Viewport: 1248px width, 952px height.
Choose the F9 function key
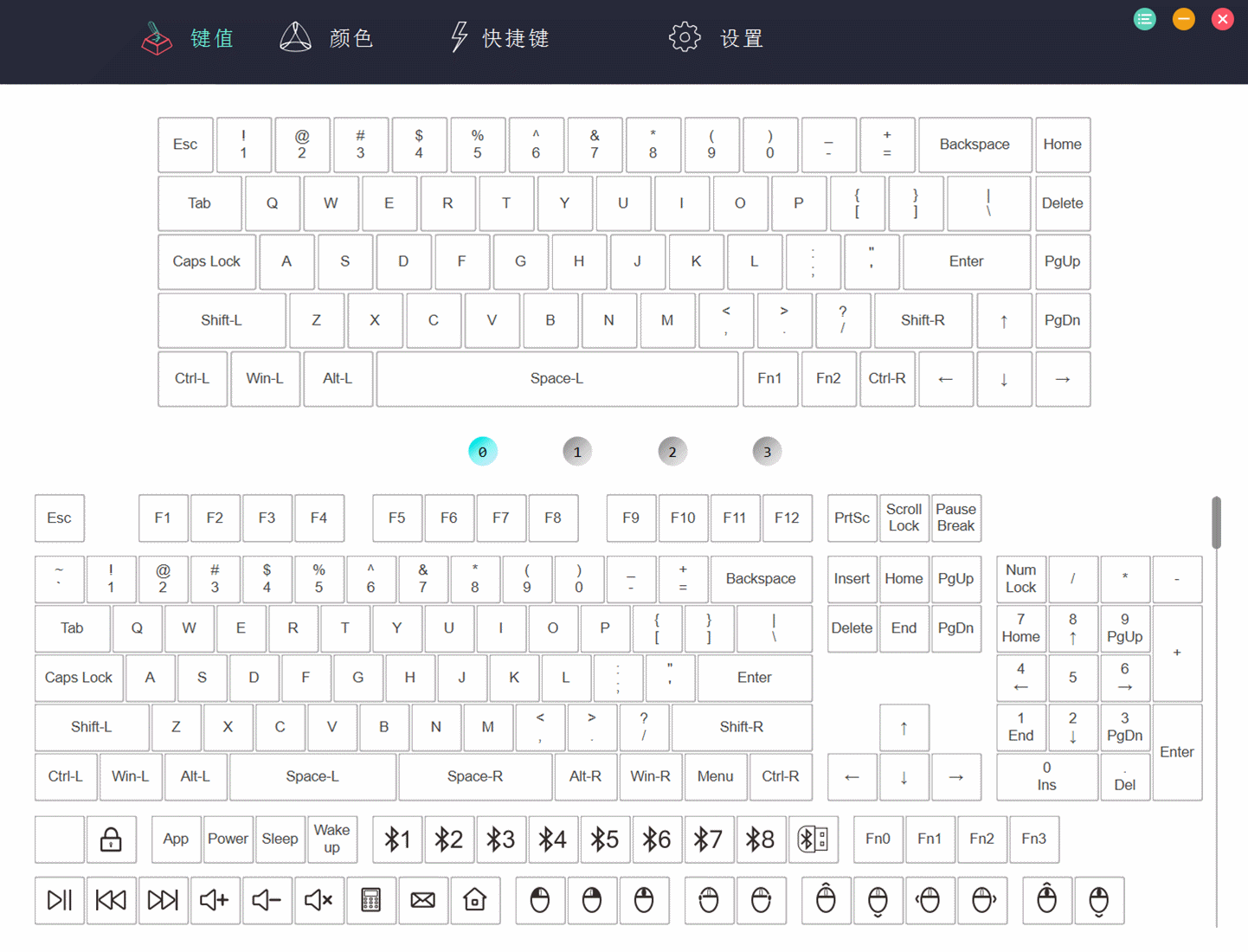[x=631, y=518]
